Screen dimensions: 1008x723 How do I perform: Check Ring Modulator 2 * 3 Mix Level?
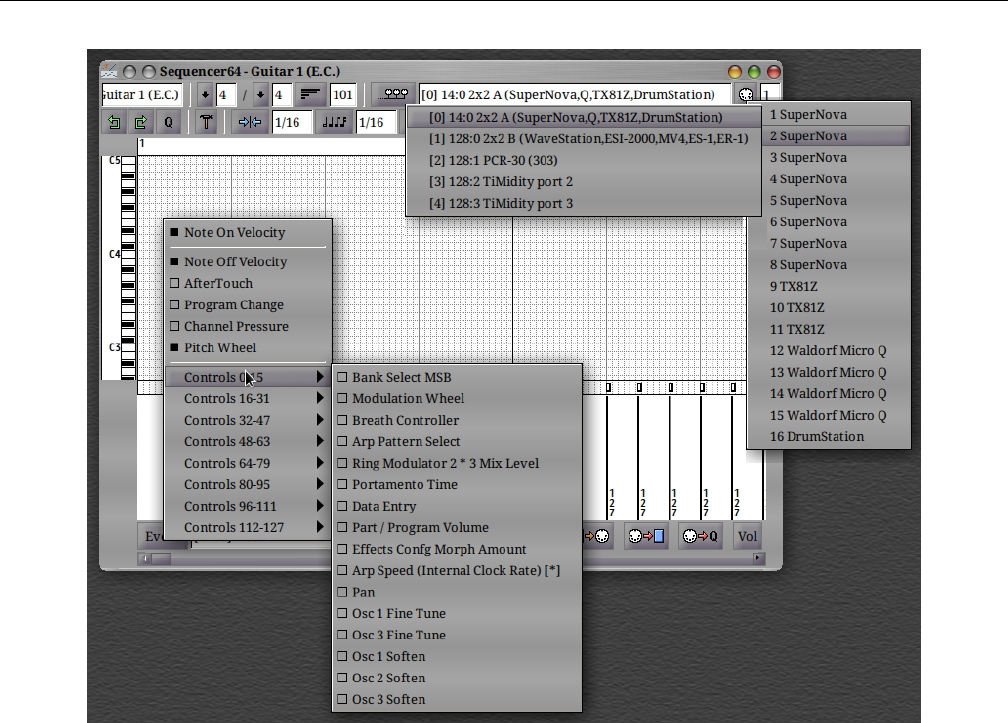point(342,463)
